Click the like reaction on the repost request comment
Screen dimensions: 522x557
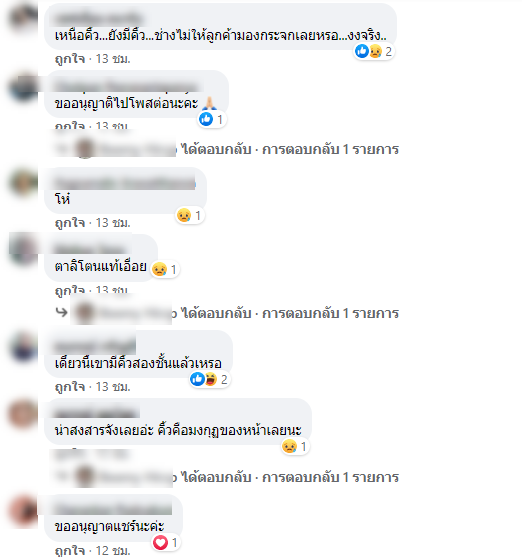pos(212,119)
